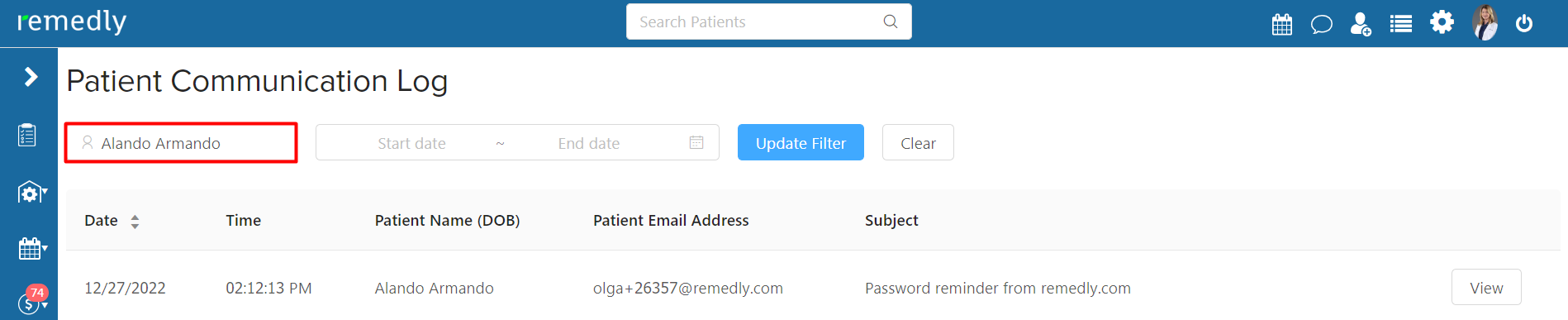Click the Alando Armando patient filter field
The height and width of the screenshot is (320, 1568).
[x=181, y=143]
